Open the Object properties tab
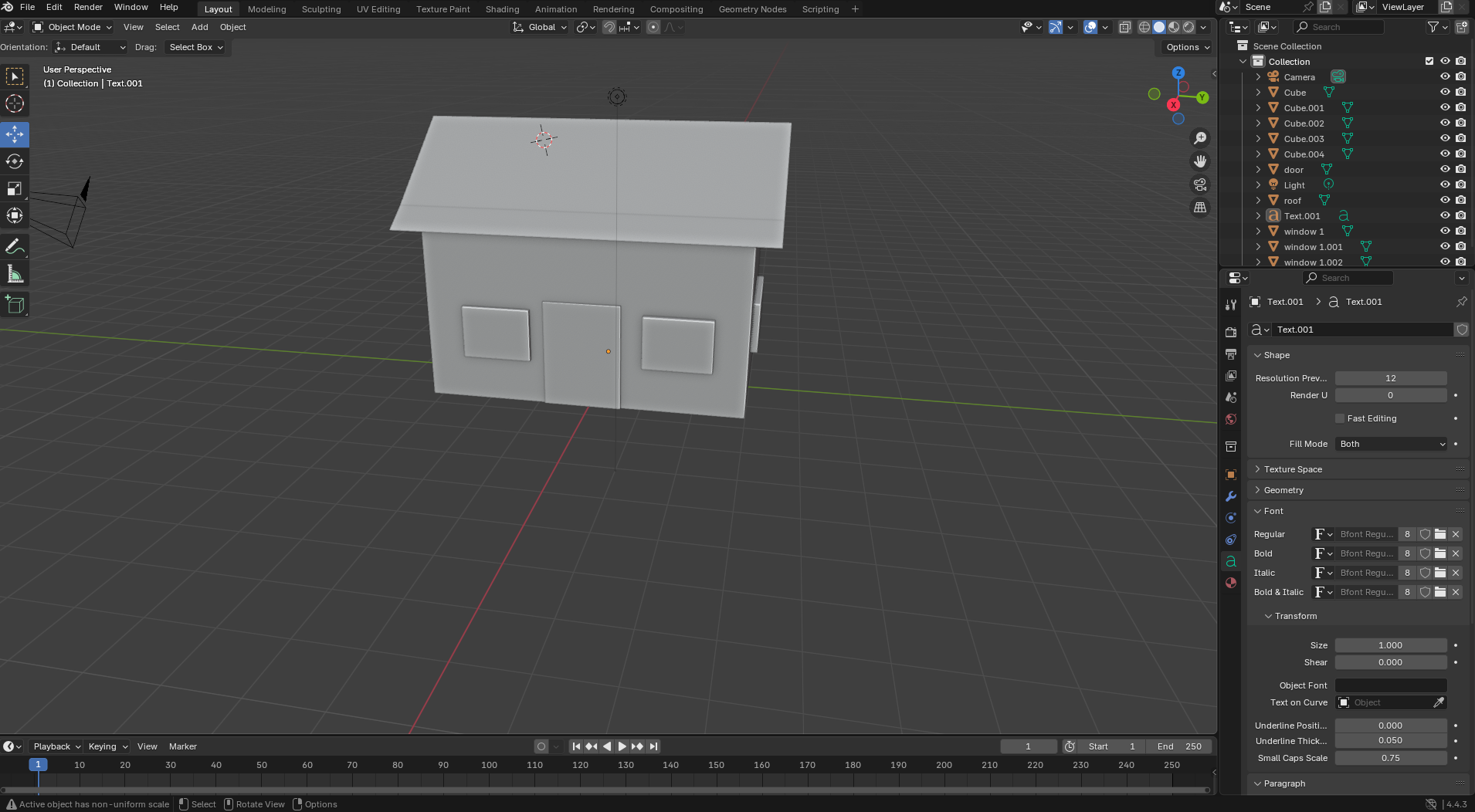 point(1231,475)
